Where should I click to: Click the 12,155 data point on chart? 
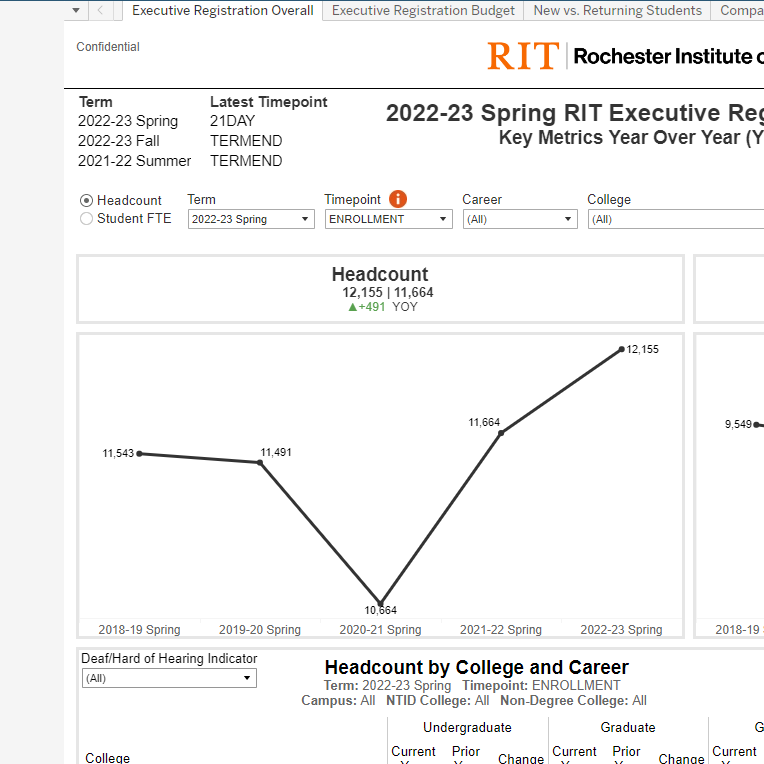coord(622,349)
